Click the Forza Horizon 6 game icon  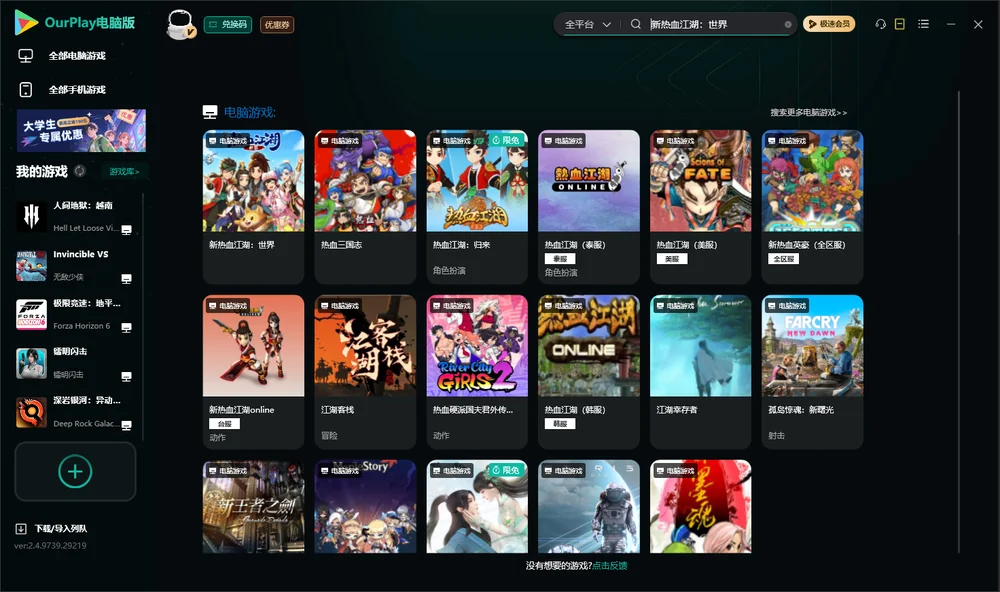[x=31, y=314]
